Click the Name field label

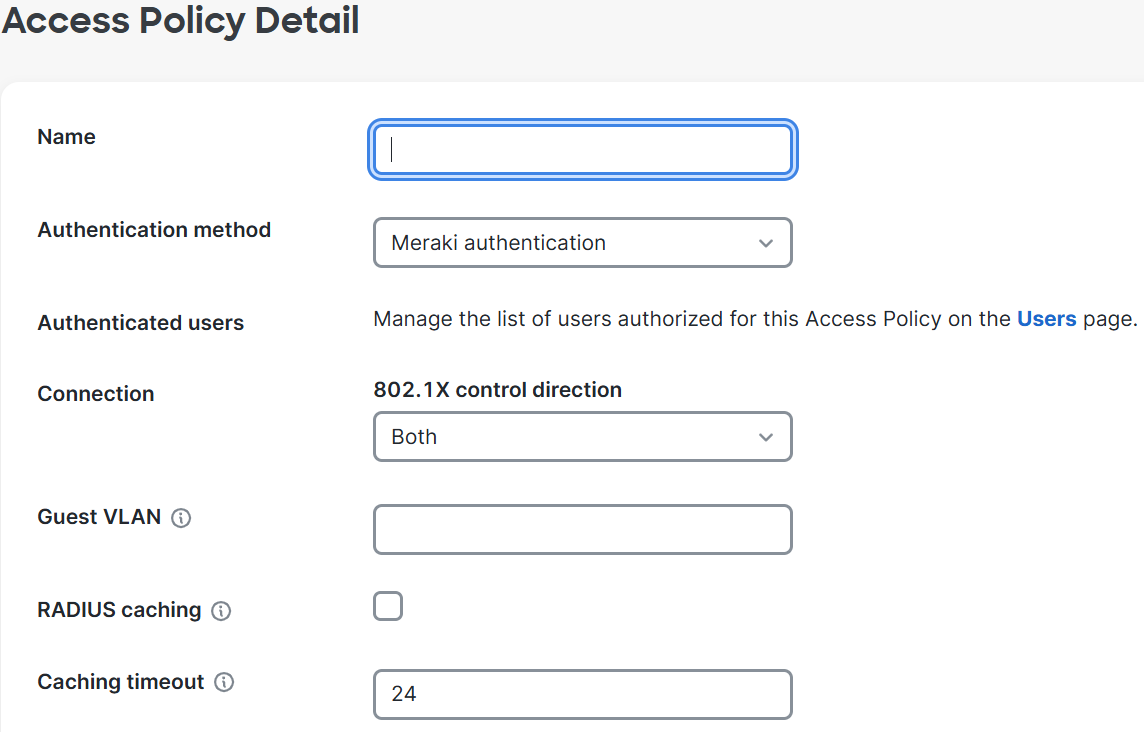point(66,137)
